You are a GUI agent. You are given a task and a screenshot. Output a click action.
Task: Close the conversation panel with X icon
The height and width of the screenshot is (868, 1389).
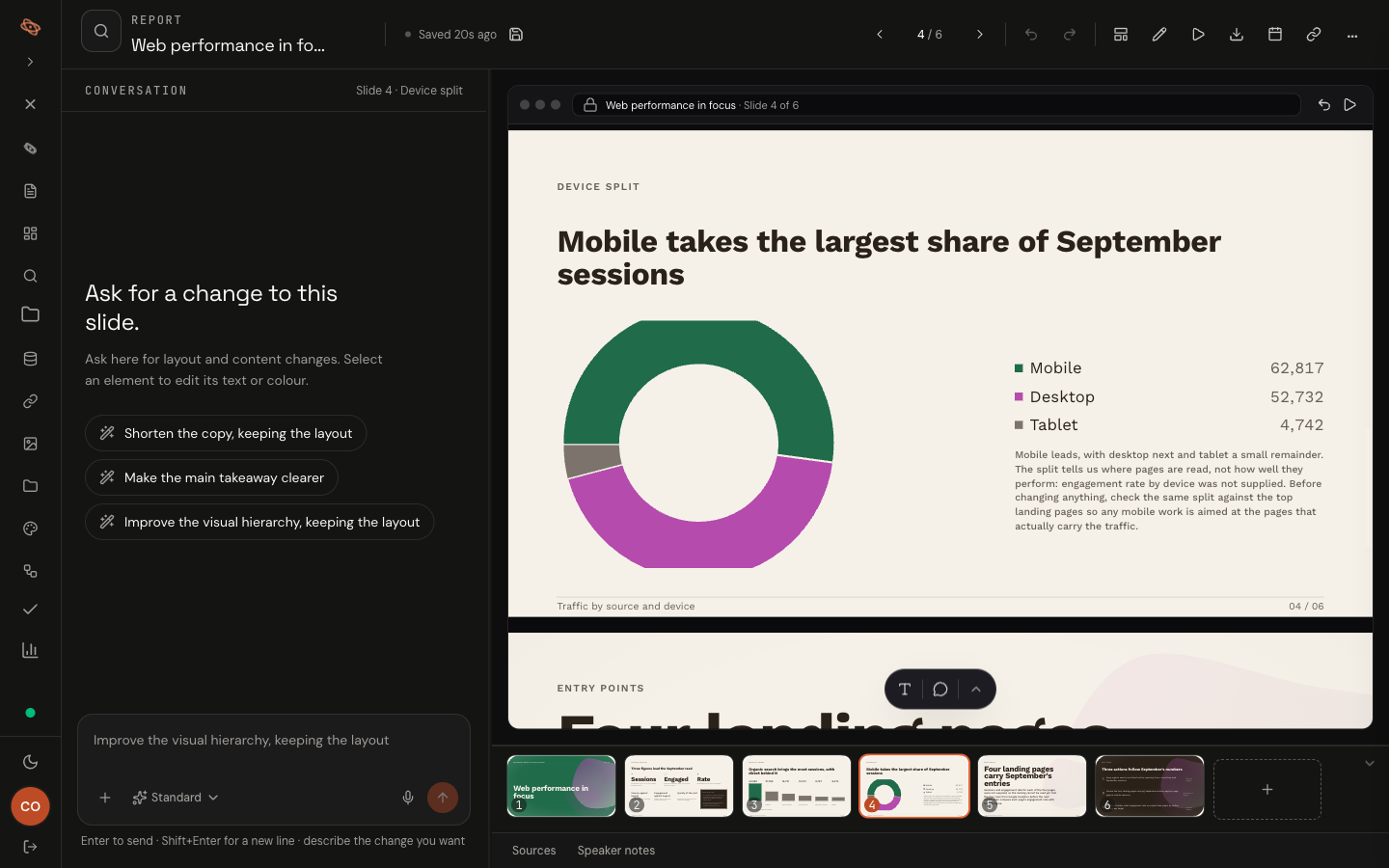[x=31, y=104]
